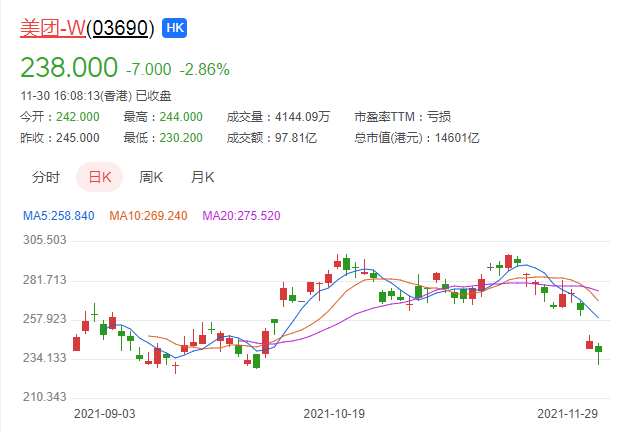Click the x-axis date 2021-11-29
The width and height of the screenshot is (626, 432).
567,414
